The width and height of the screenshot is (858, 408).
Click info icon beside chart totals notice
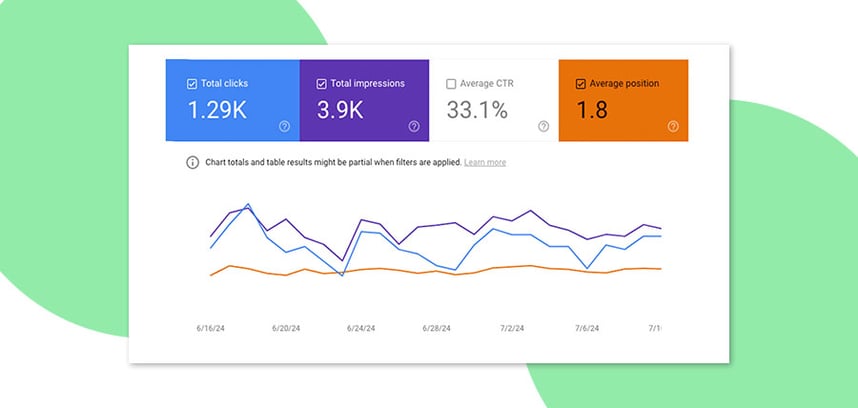pyautogui.click(x=193, y=162)
